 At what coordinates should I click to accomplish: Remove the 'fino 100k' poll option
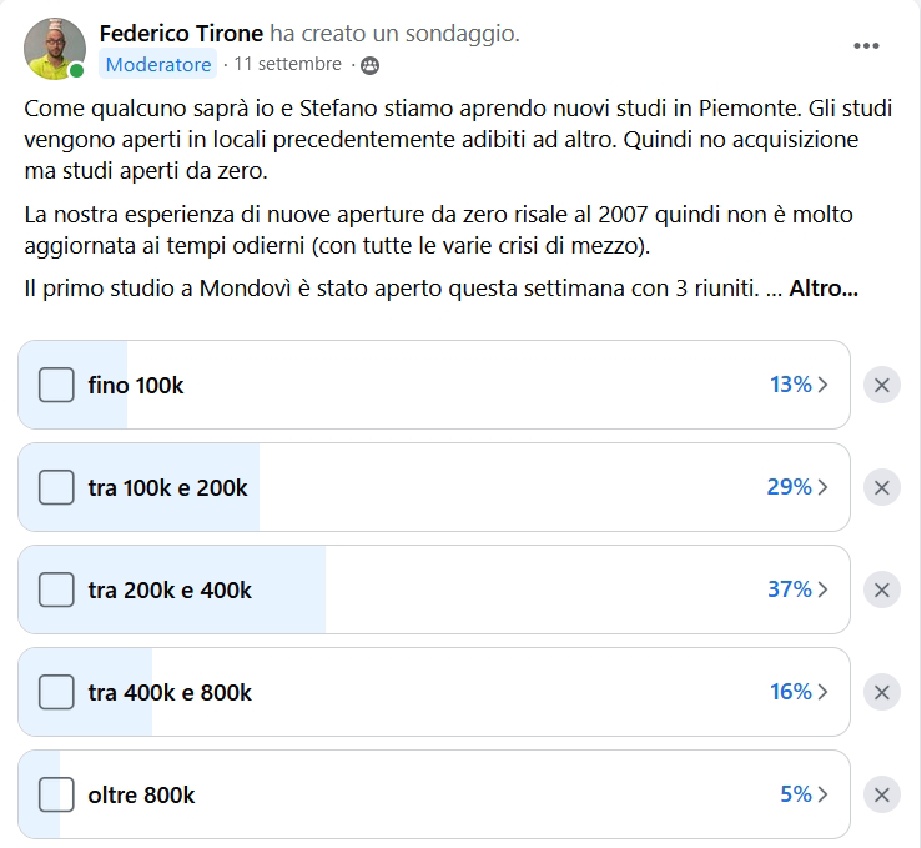tap(881, 385)
